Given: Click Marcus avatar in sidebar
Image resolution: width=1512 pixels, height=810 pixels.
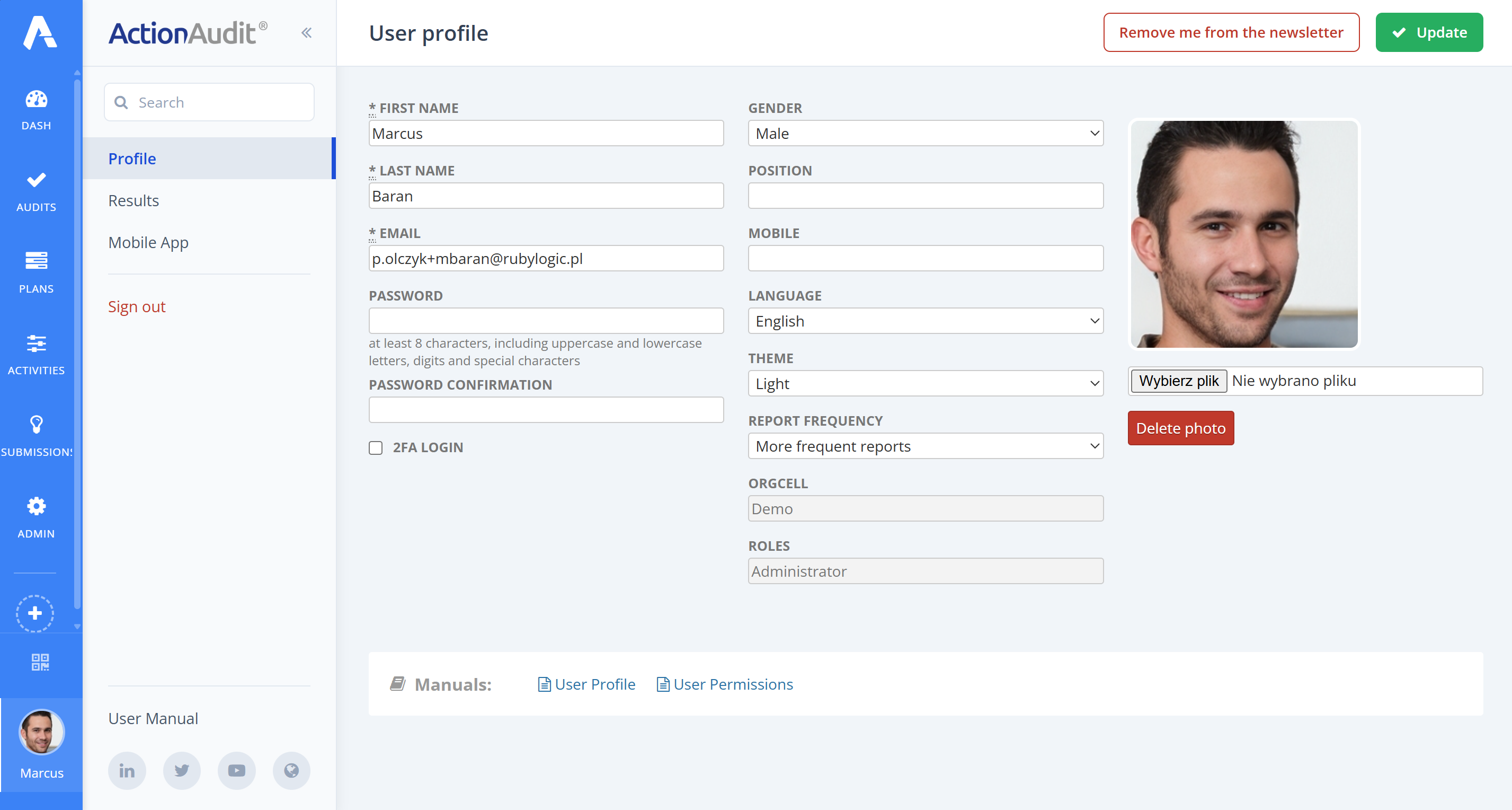Looking at the screenshot, I should (41, 732).
